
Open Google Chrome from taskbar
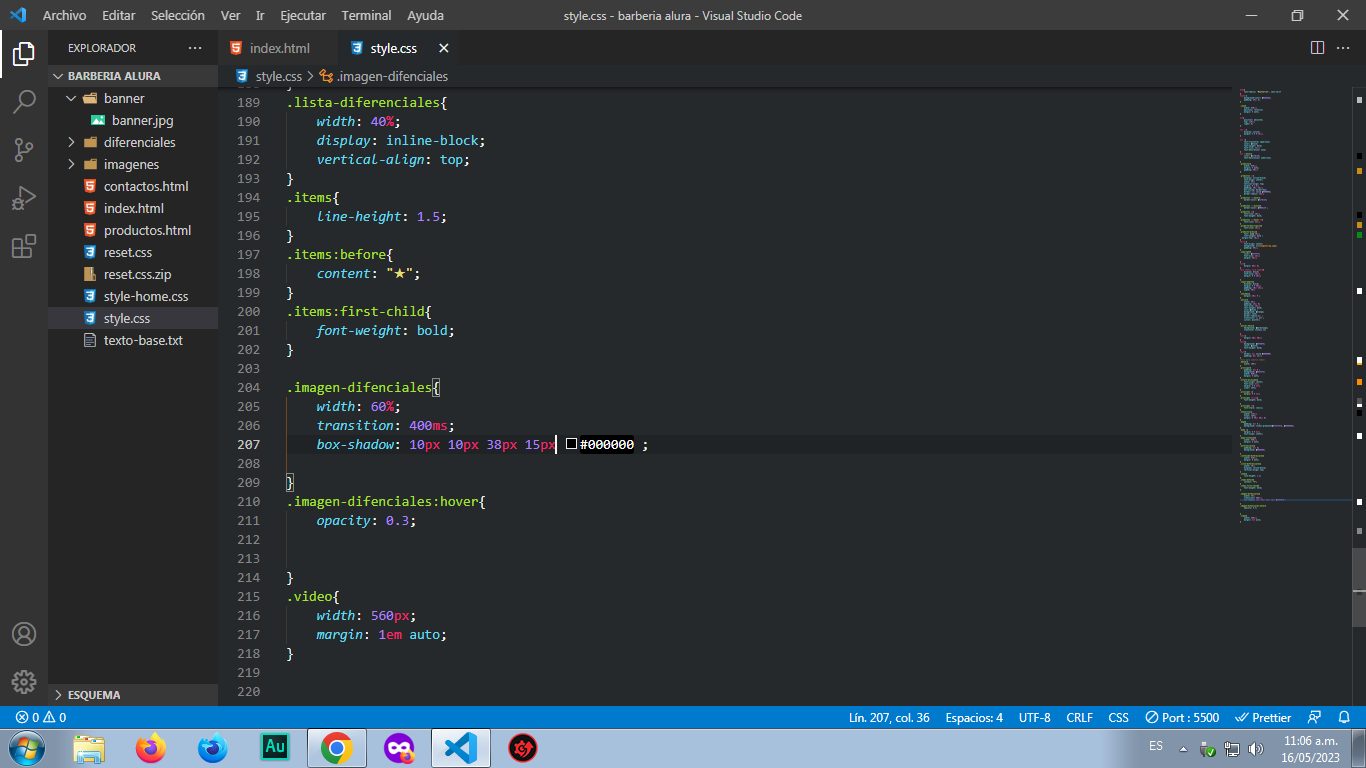337,748
